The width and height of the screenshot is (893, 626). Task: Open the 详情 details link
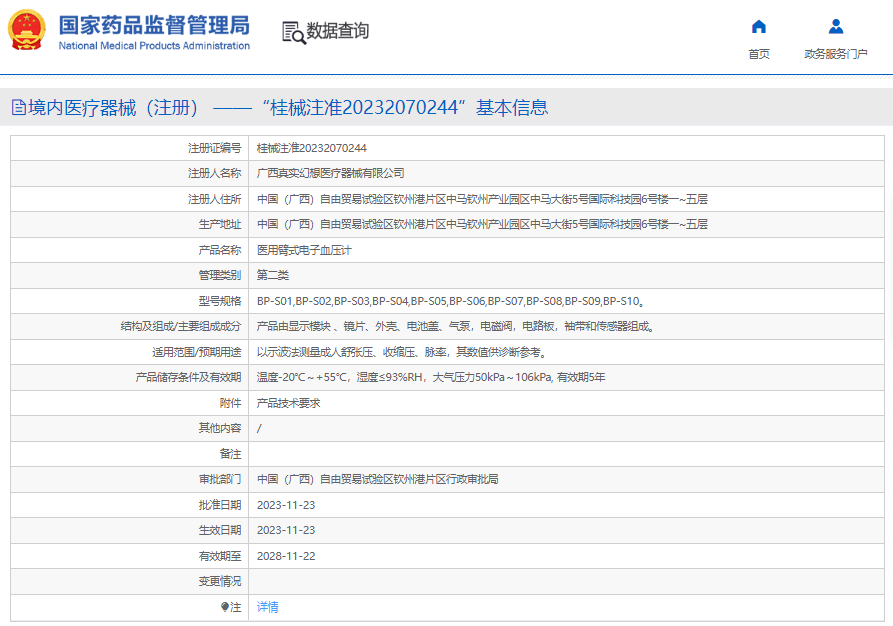coord(267,607)
